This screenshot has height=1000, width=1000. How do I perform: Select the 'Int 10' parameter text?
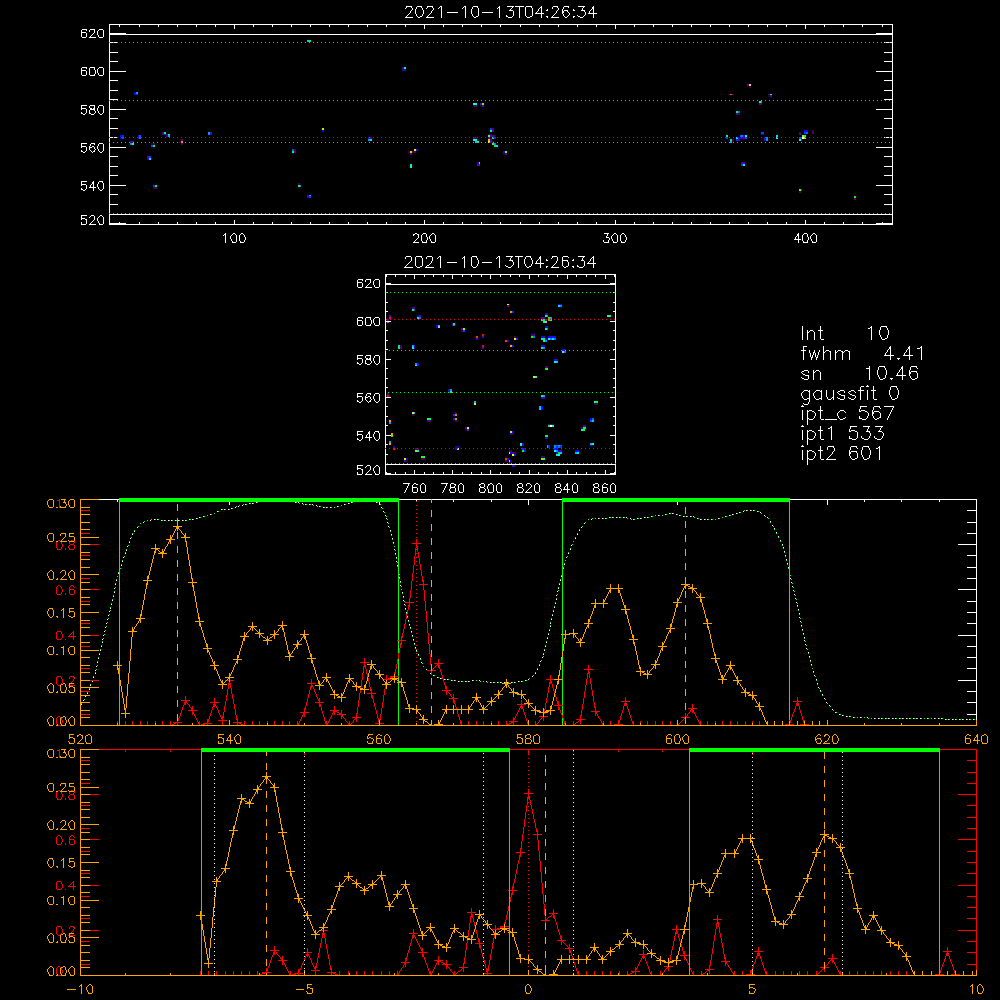tap(844, 333)
